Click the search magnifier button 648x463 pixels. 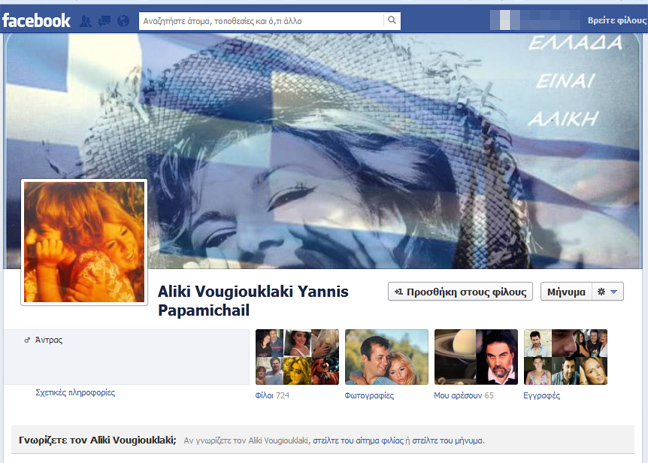click(391, 19)
